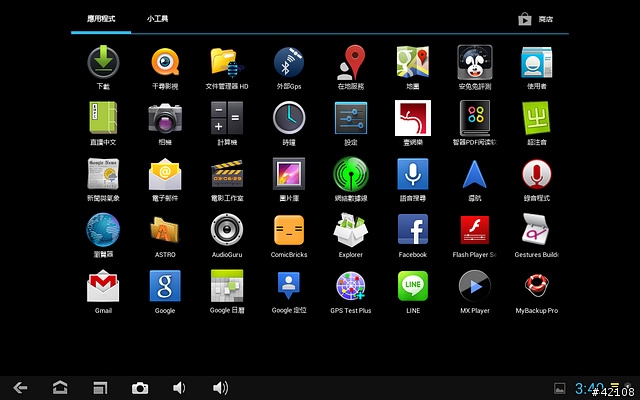The width and height of the screenshot is (640, 400).
Task: Lower volume with the small speaker button
Action: point(179,388)
